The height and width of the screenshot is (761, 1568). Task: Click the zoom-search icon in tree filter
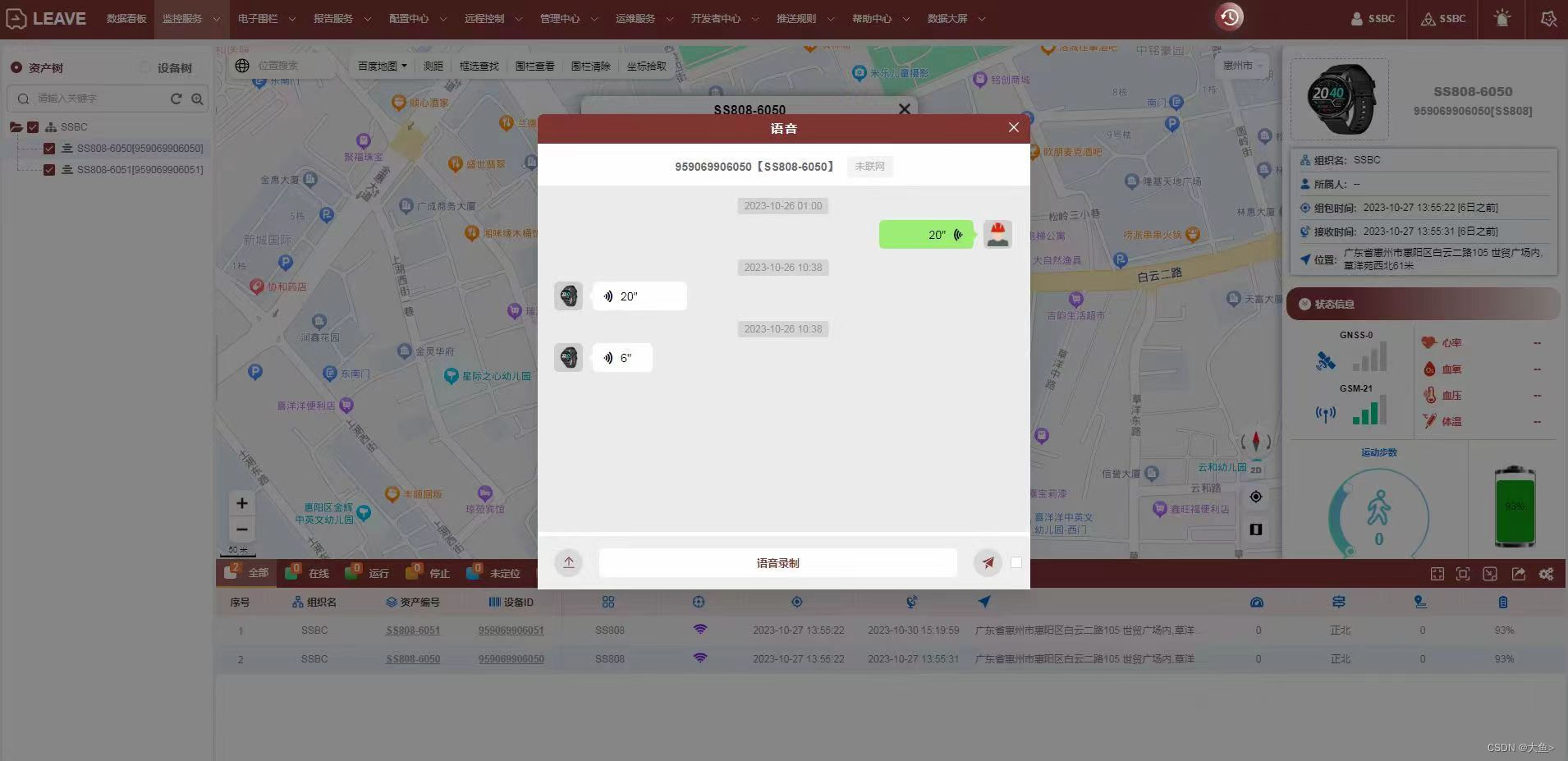[x=197, y=99]
